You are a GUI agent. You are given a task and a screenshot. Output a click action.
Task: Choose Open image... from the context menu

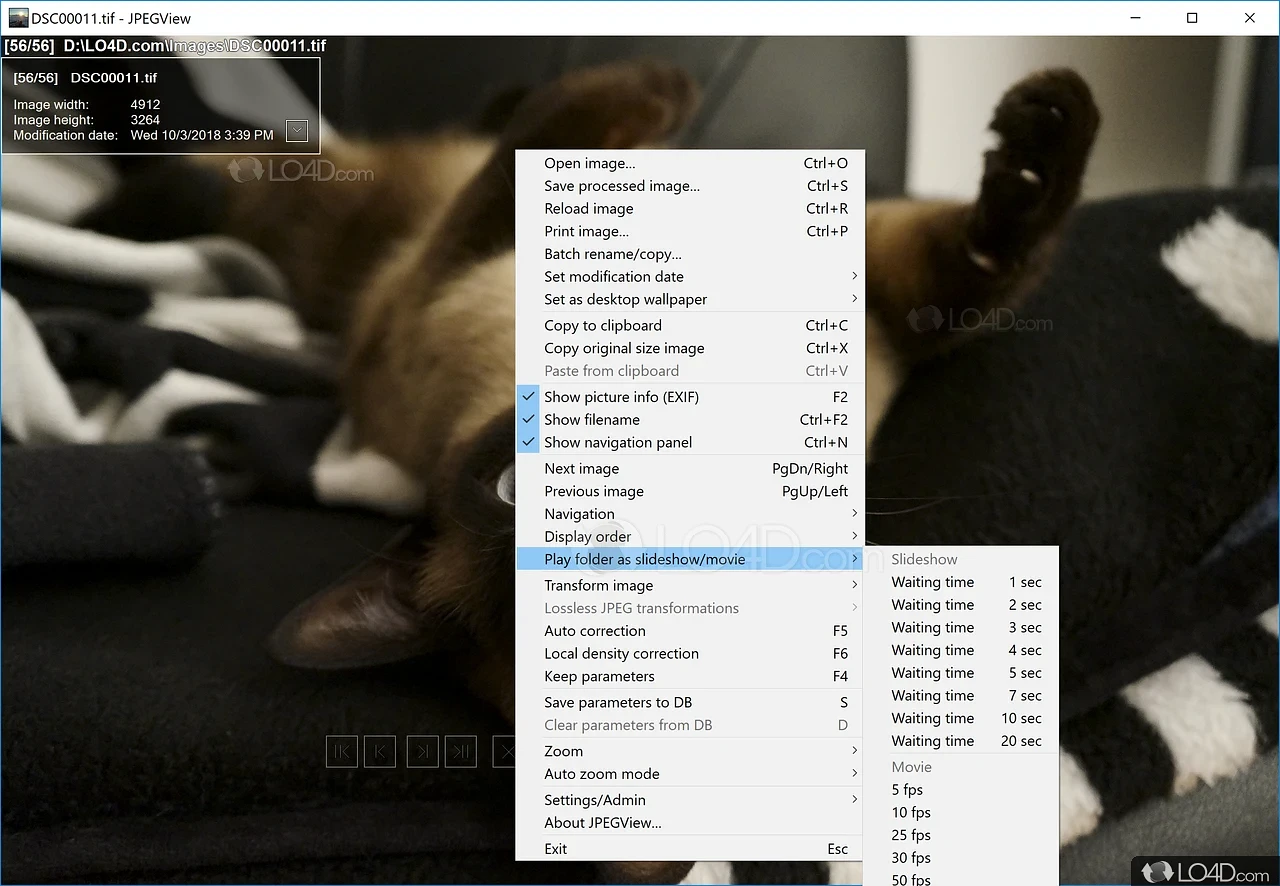[x=690, y=163]
